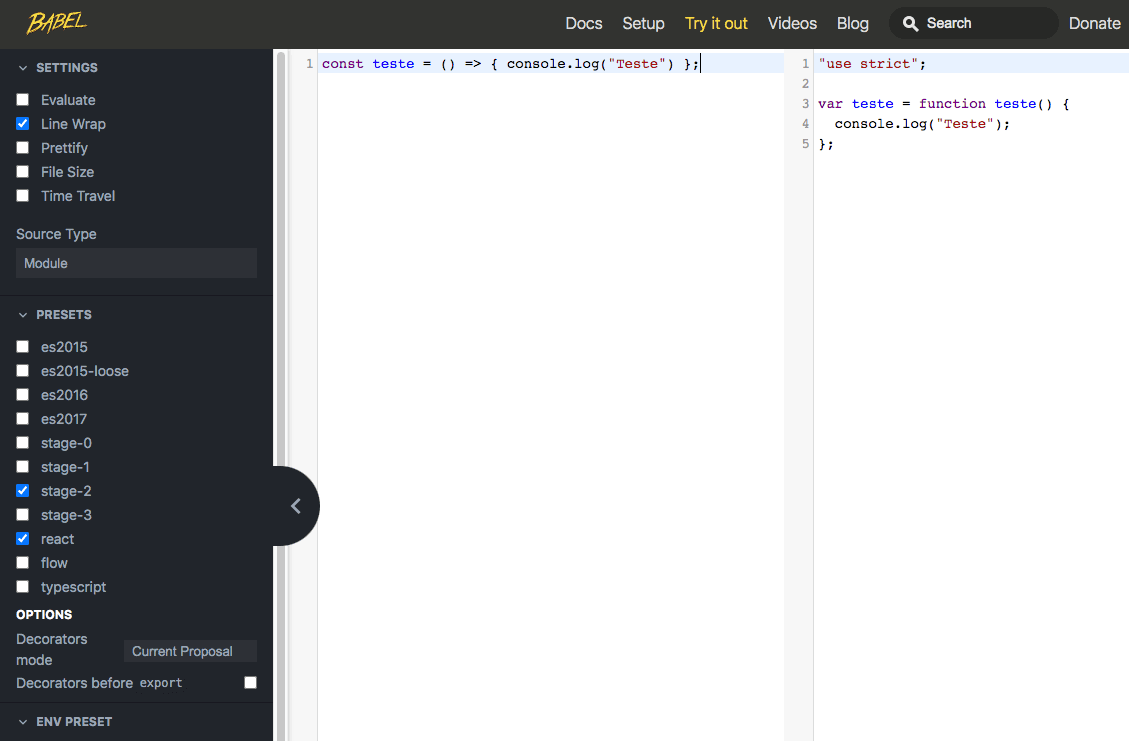Enable the Evaluate option

coord(22,99)
